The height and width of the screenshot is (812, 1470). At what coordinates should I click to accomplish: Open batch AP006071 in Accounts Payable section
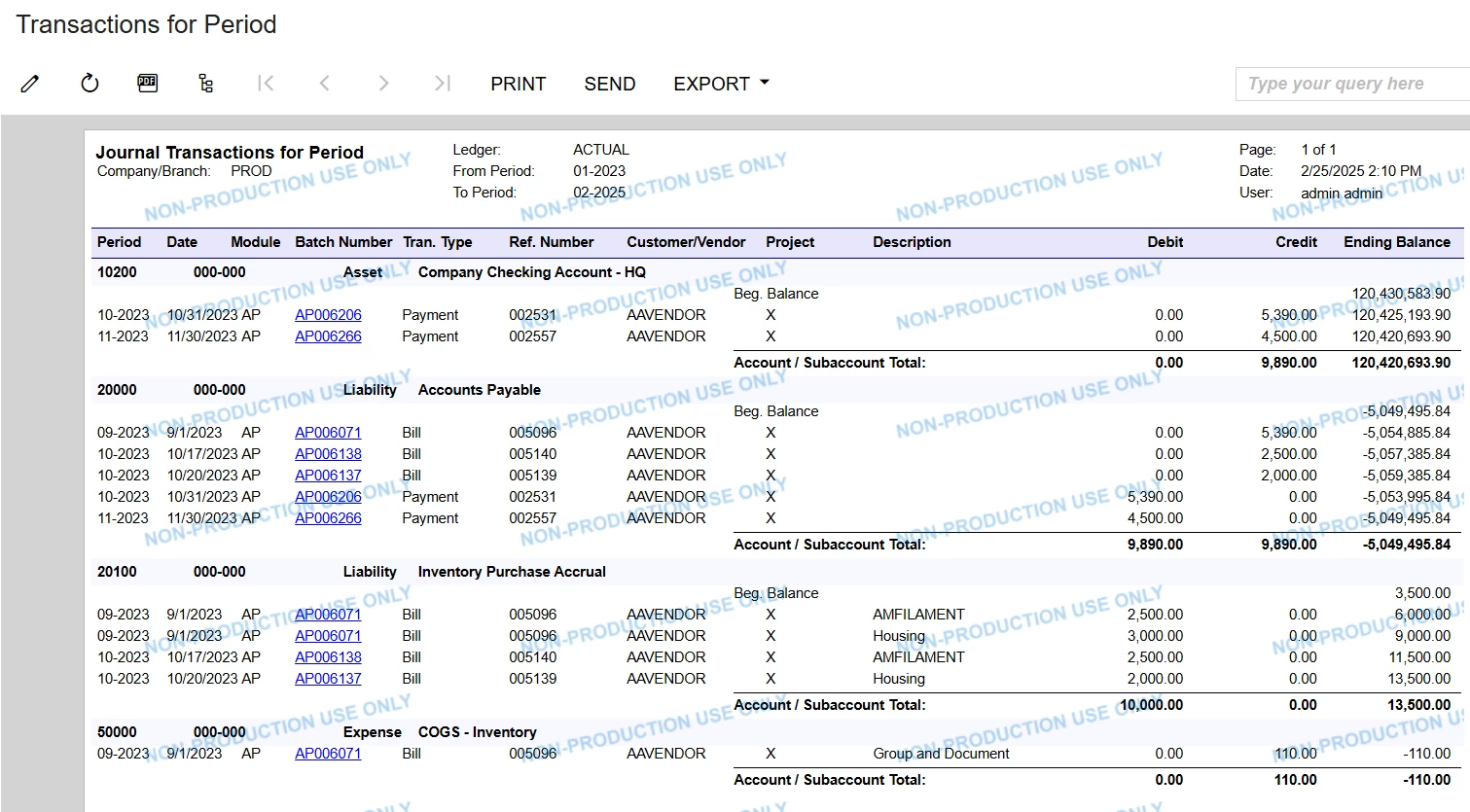click(328, 433)
